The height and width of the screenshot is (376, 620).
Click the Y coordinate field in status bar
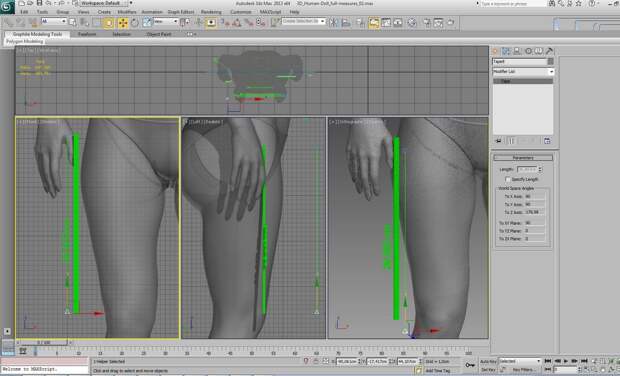tap(377, 361)
